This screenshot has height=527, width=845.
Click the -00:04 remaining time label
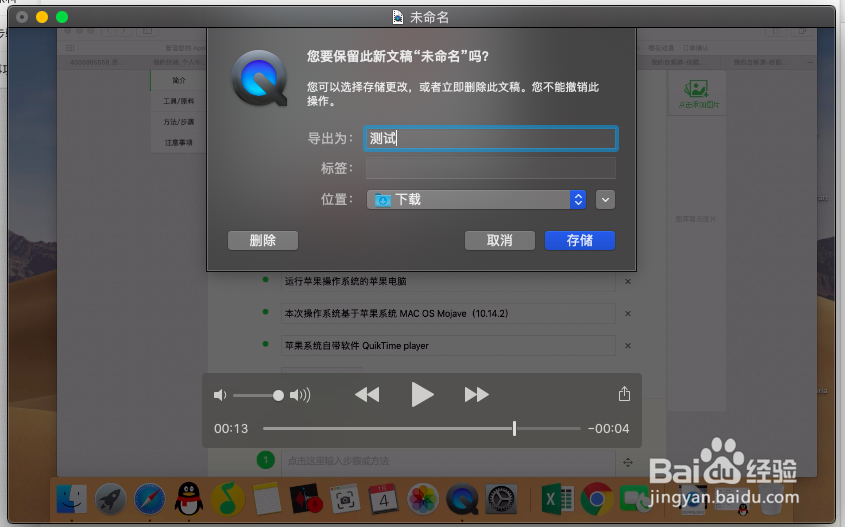tap(608, 428)
